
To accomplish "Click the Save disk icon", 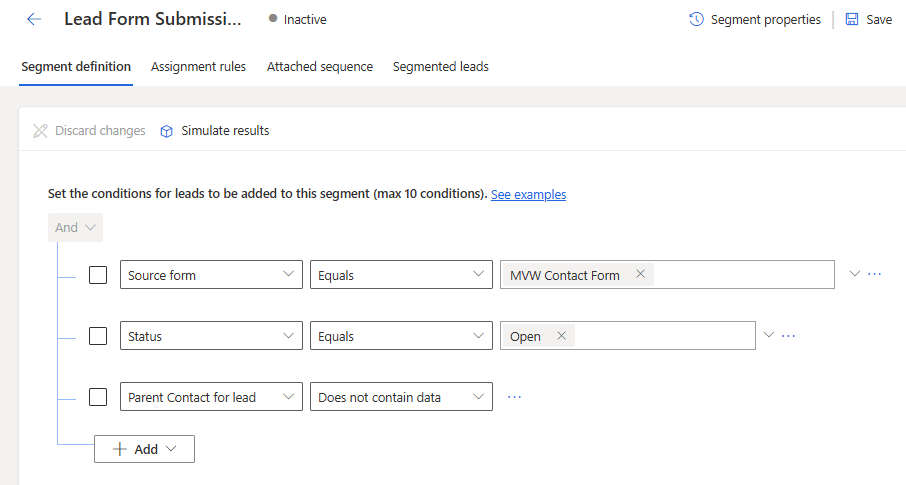I will tap(852, 19).
